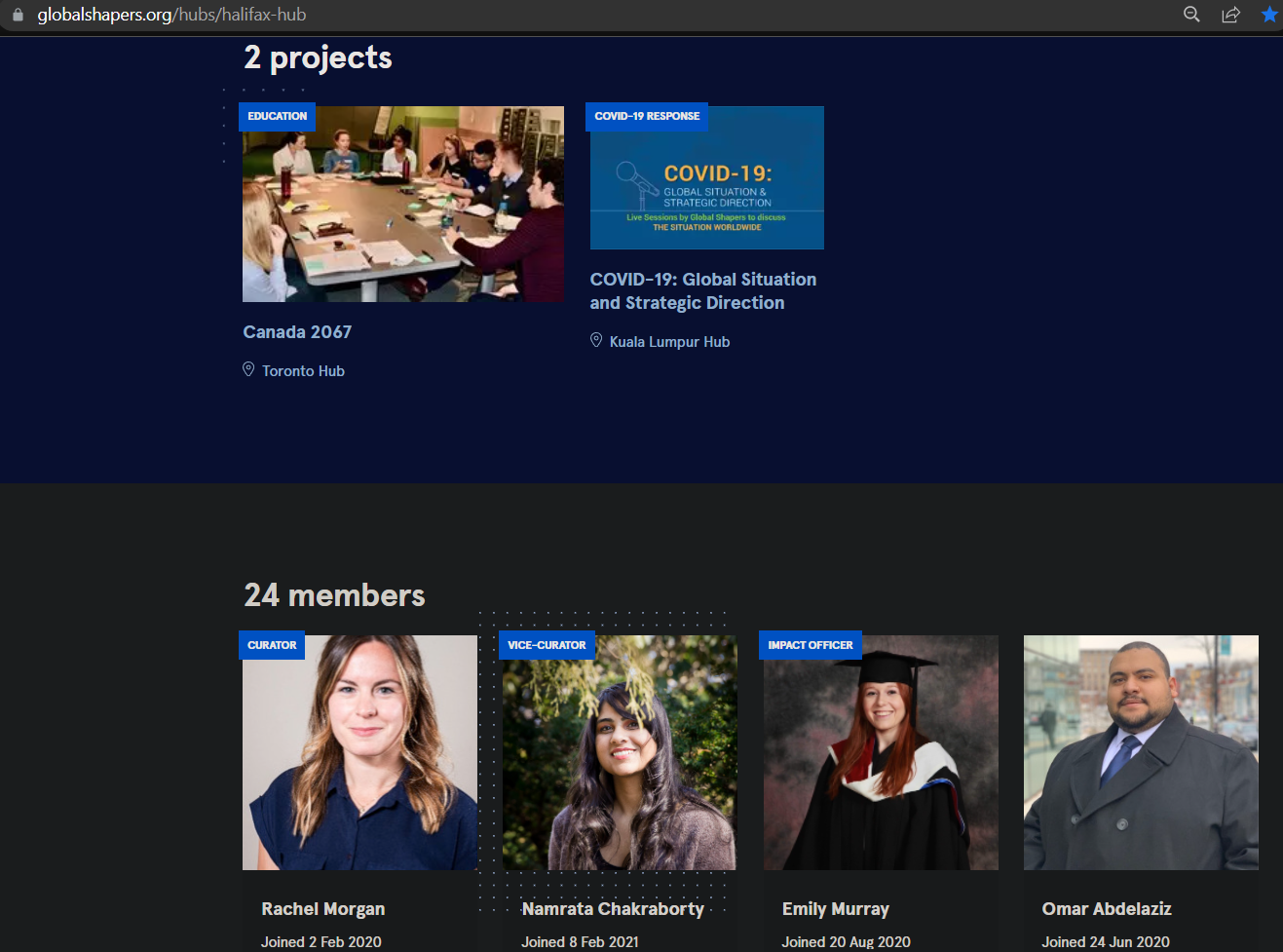Open COVID-19: Global Situation and Strategic Direction title

pos(703,291)
